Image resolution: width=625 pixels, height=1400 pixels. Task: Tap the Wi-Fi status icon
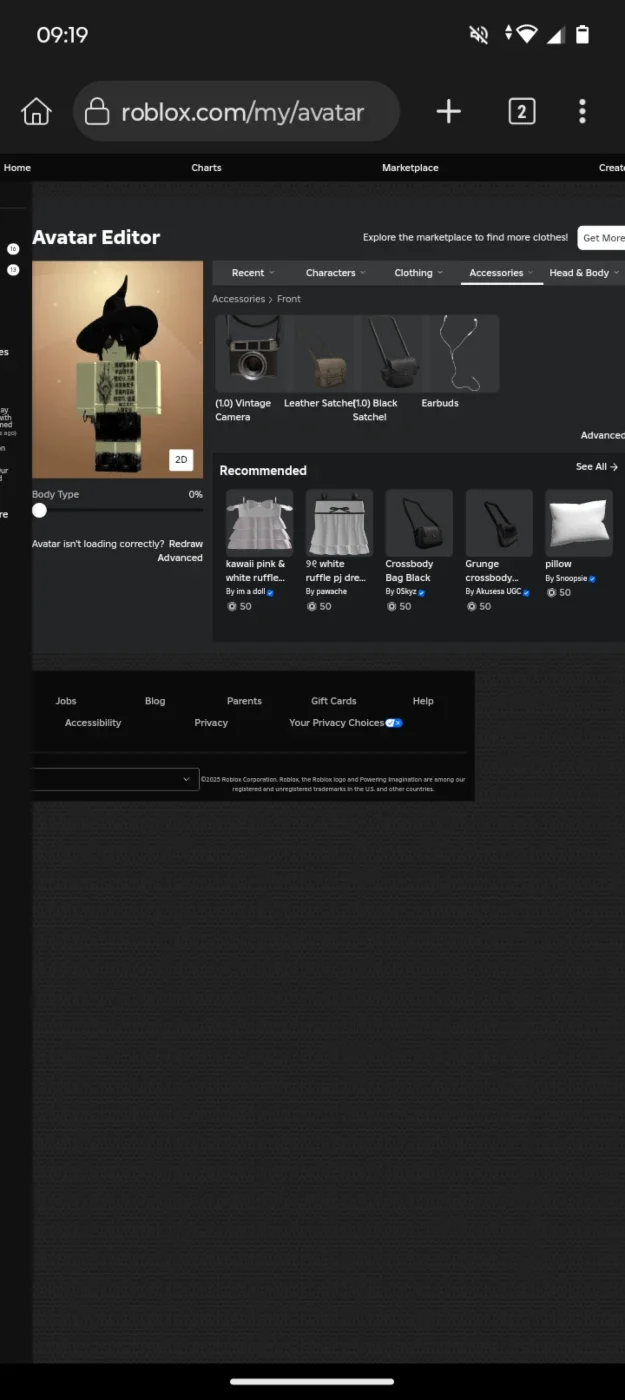pos(527,35)
